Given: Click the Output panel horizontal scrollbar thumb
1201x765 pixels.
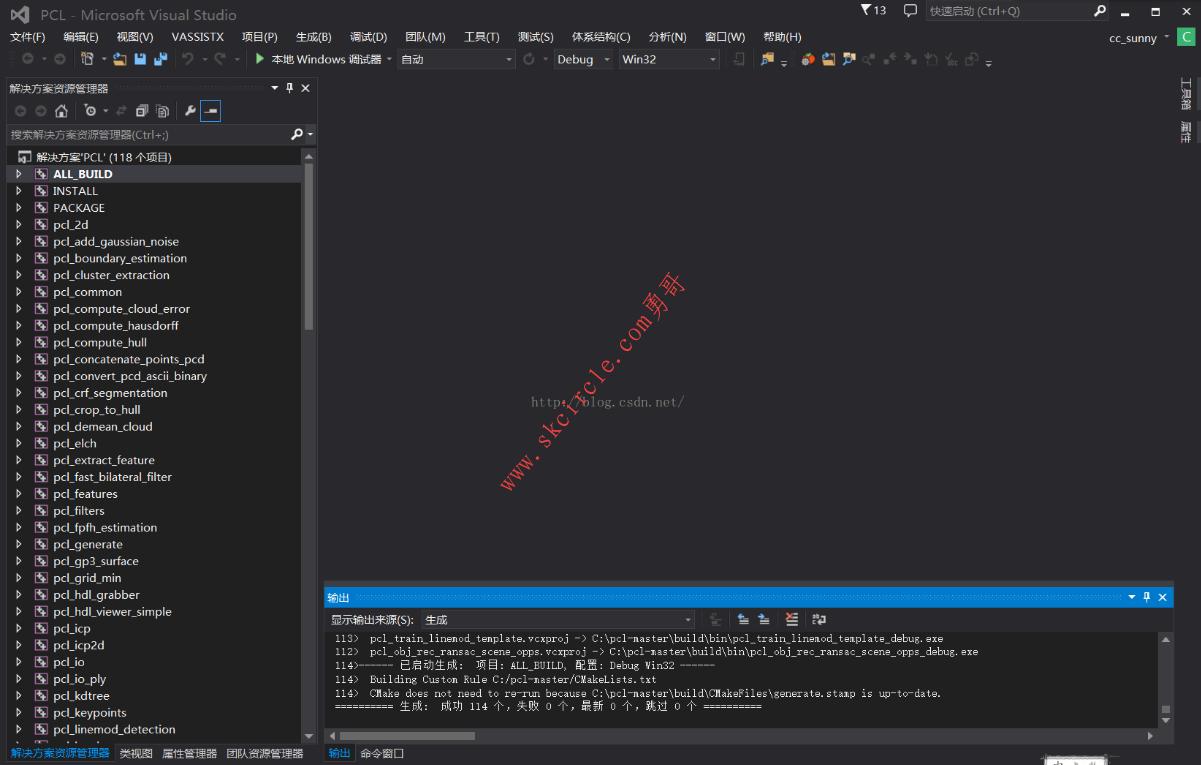Looking at the screenshot, I should (x=407, y=736).
